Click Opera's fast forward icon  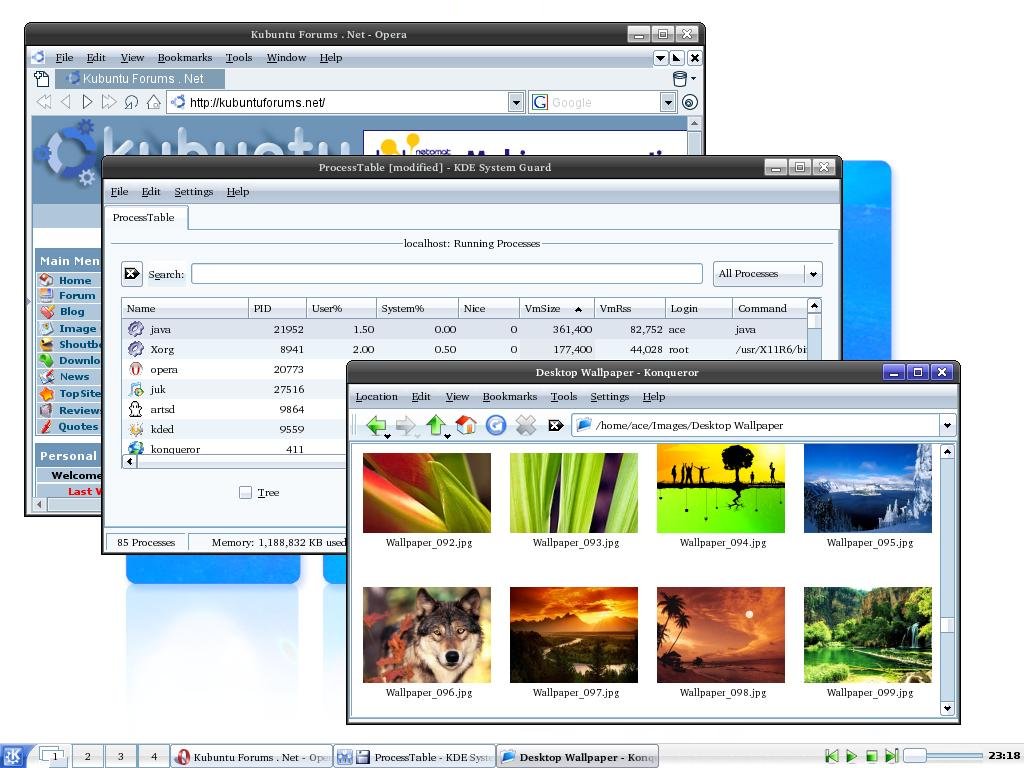click(109, 102)
